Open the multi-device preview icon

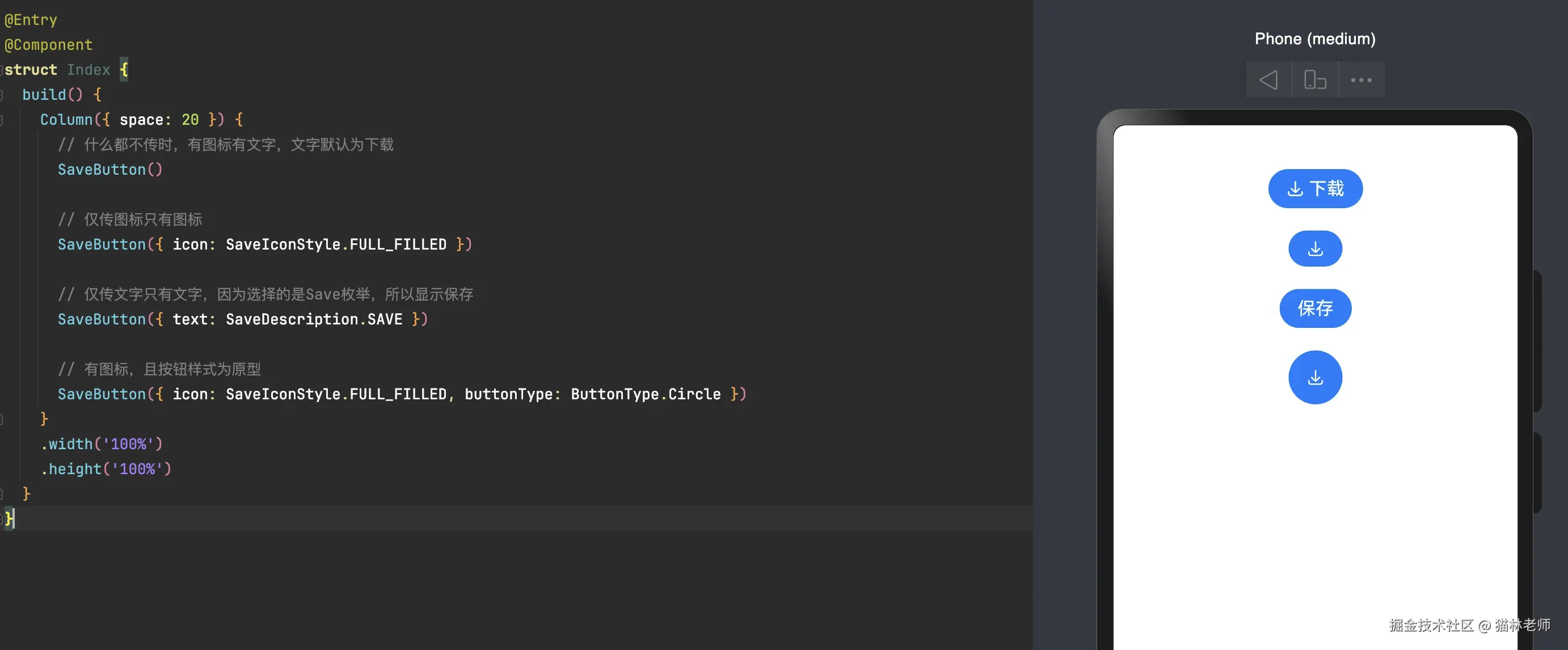coord(1315,80)
